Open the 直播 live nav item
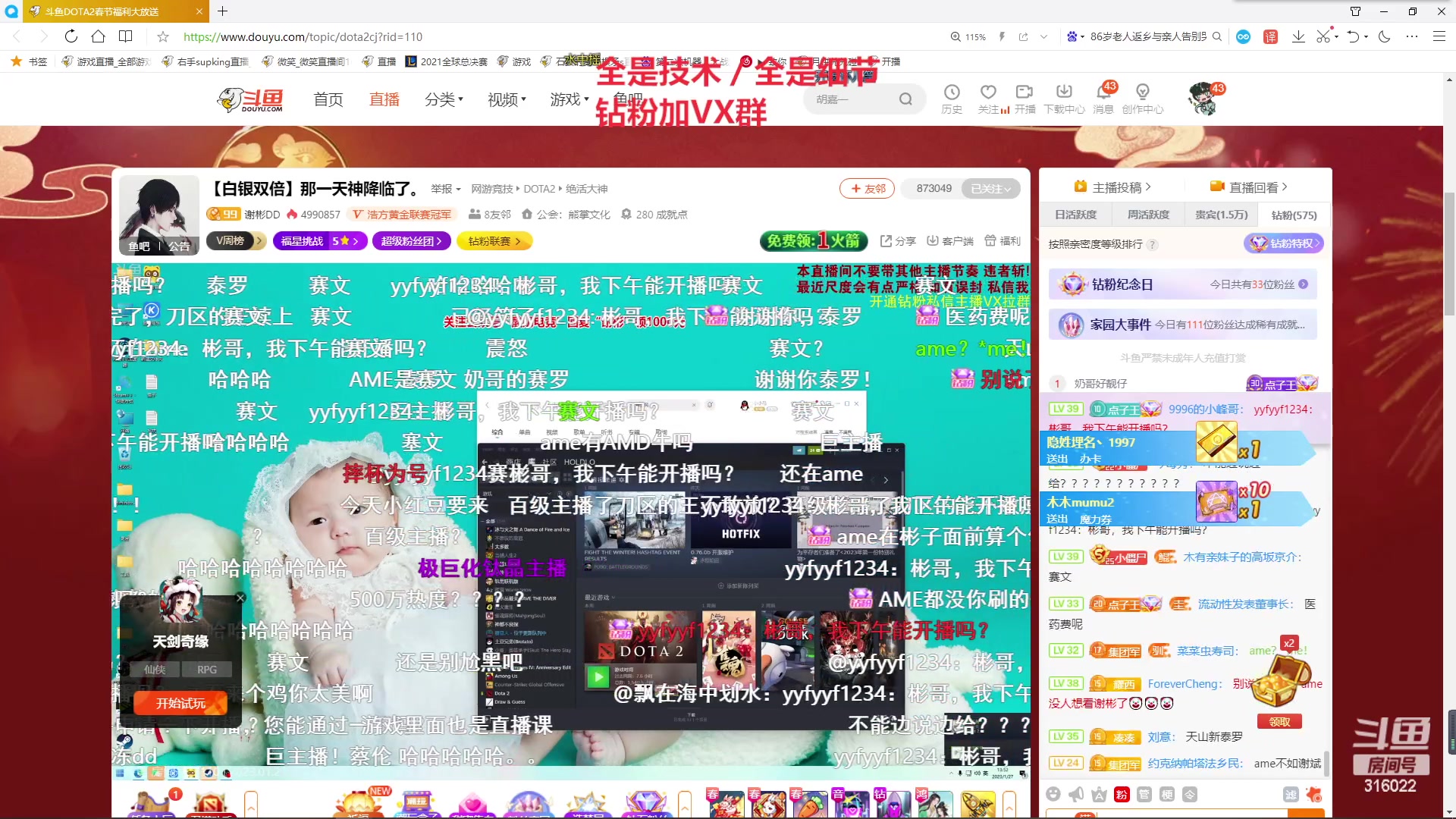 (384, 99)
